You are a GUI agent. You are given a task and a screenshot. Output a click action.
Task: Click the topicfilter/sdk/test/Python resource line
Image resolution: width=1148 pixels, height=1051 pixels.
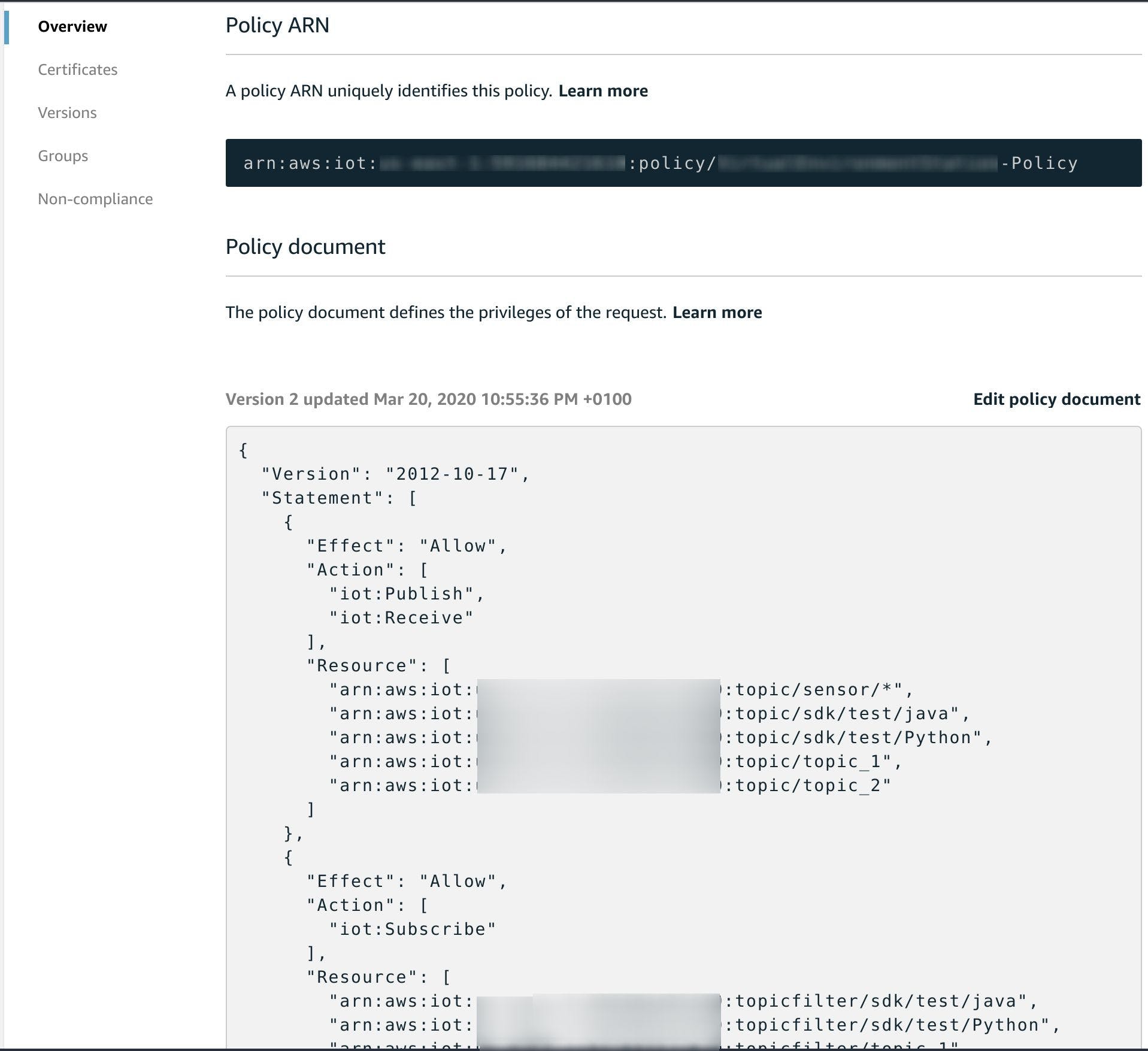point(695,1025)
